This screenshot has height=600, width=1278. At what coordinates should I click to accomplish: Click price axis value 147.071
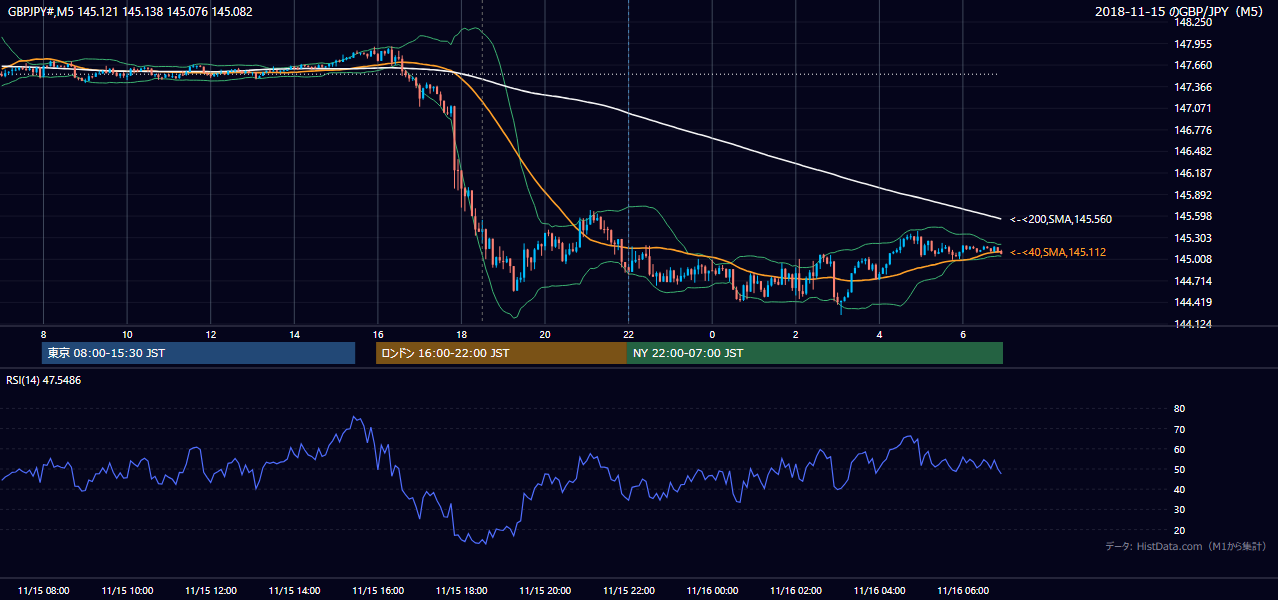1192,108
